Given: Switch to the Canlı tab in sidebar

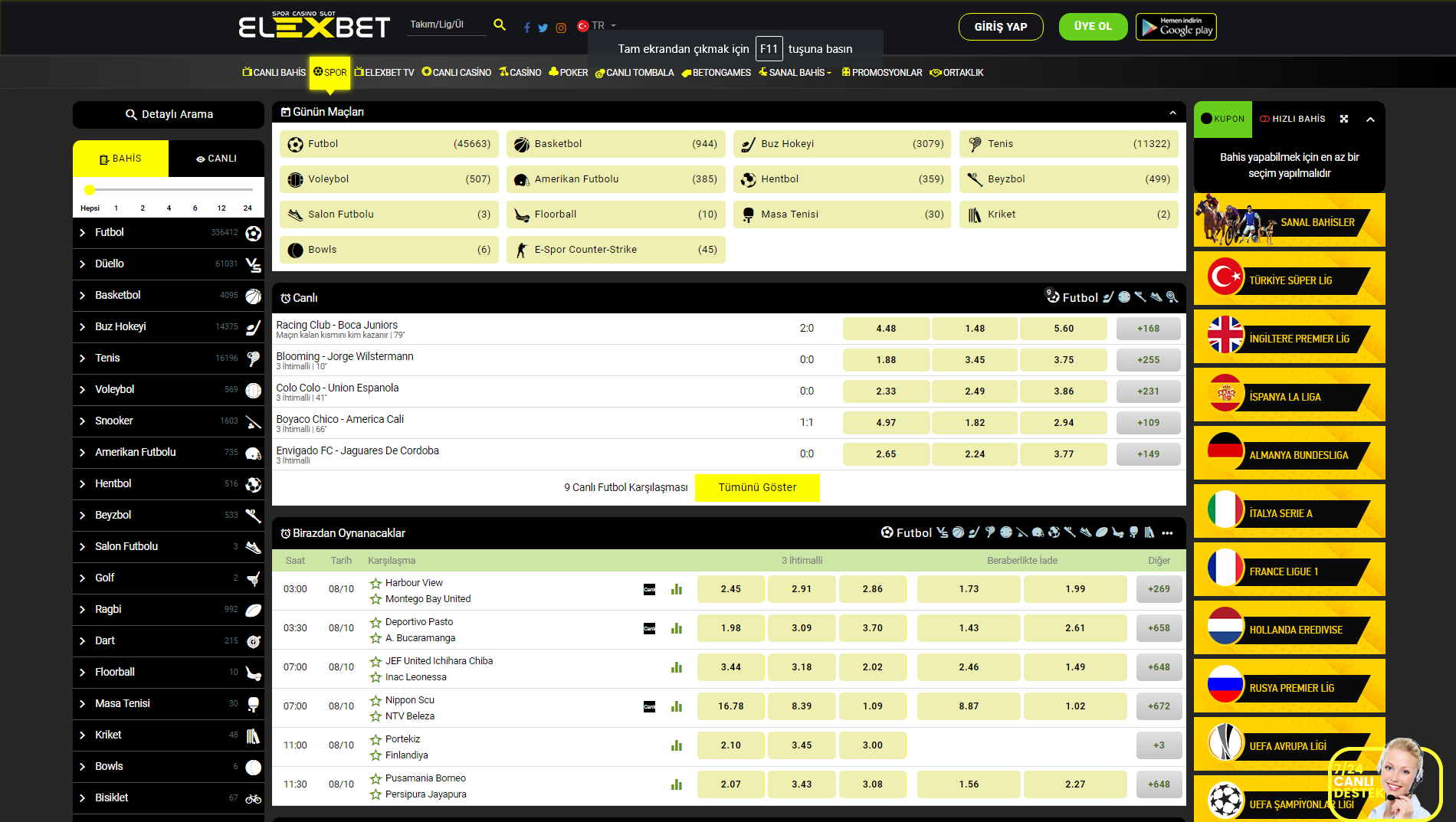Looking at the screenshot, I should pos(216,159).
